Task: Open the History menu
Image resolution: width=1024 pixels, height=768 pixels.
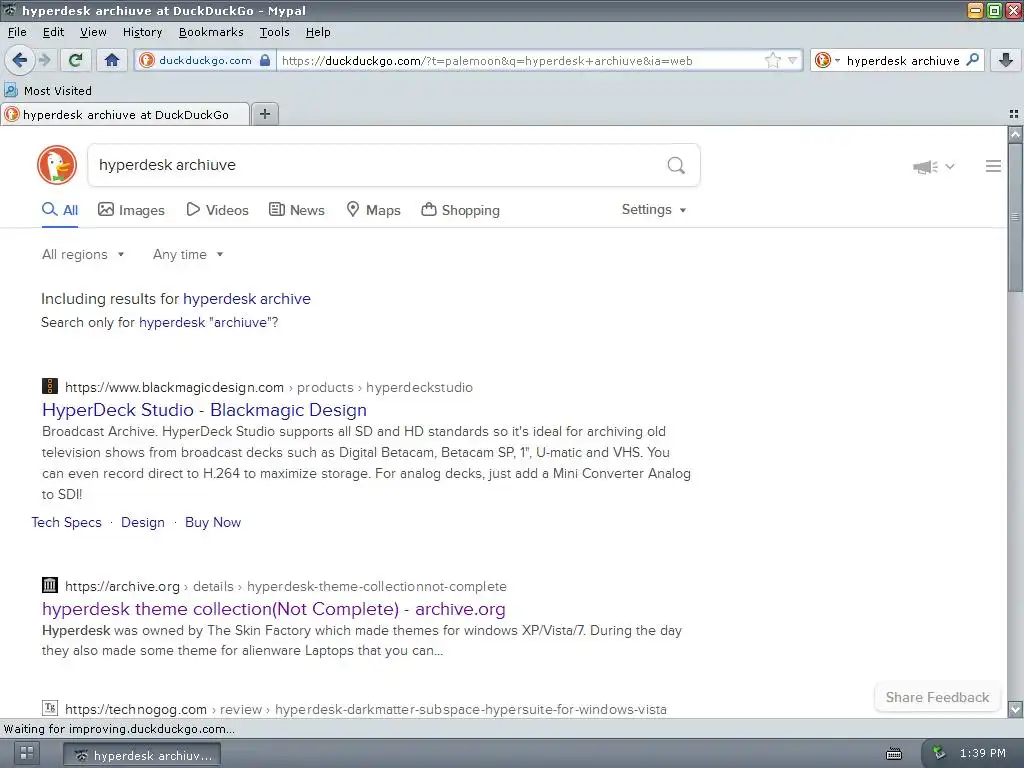Action: [x=142, y=32]
